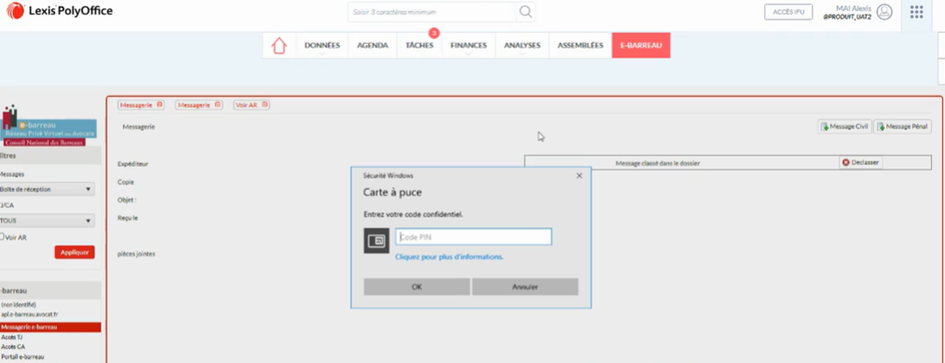
Task: Open the Tâches menu item
Action: (419, 46)
